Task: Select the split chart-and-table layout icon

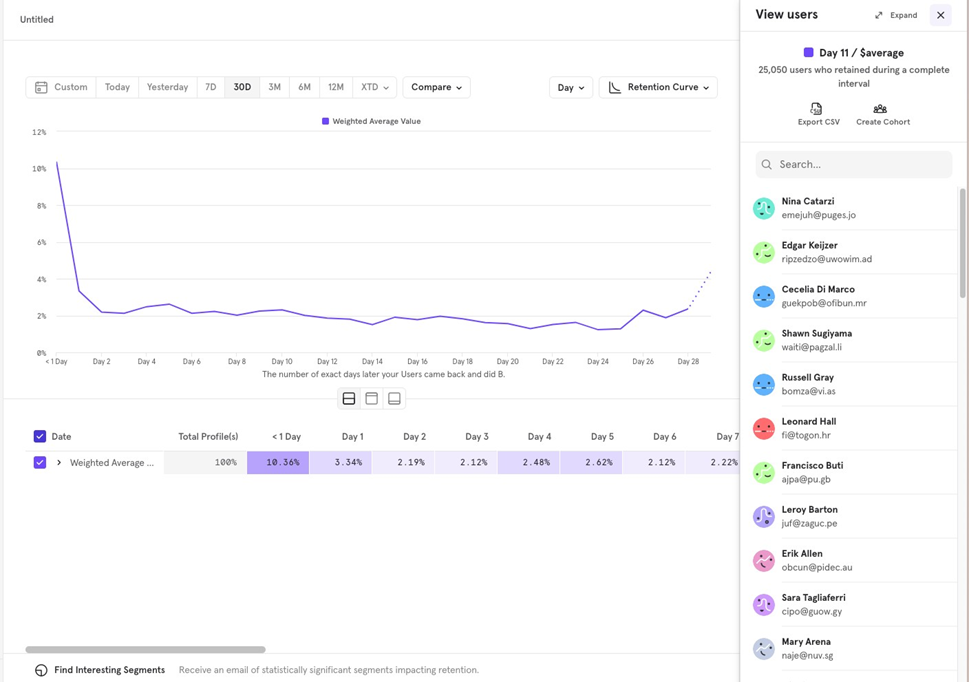Action: click(349, 399)
